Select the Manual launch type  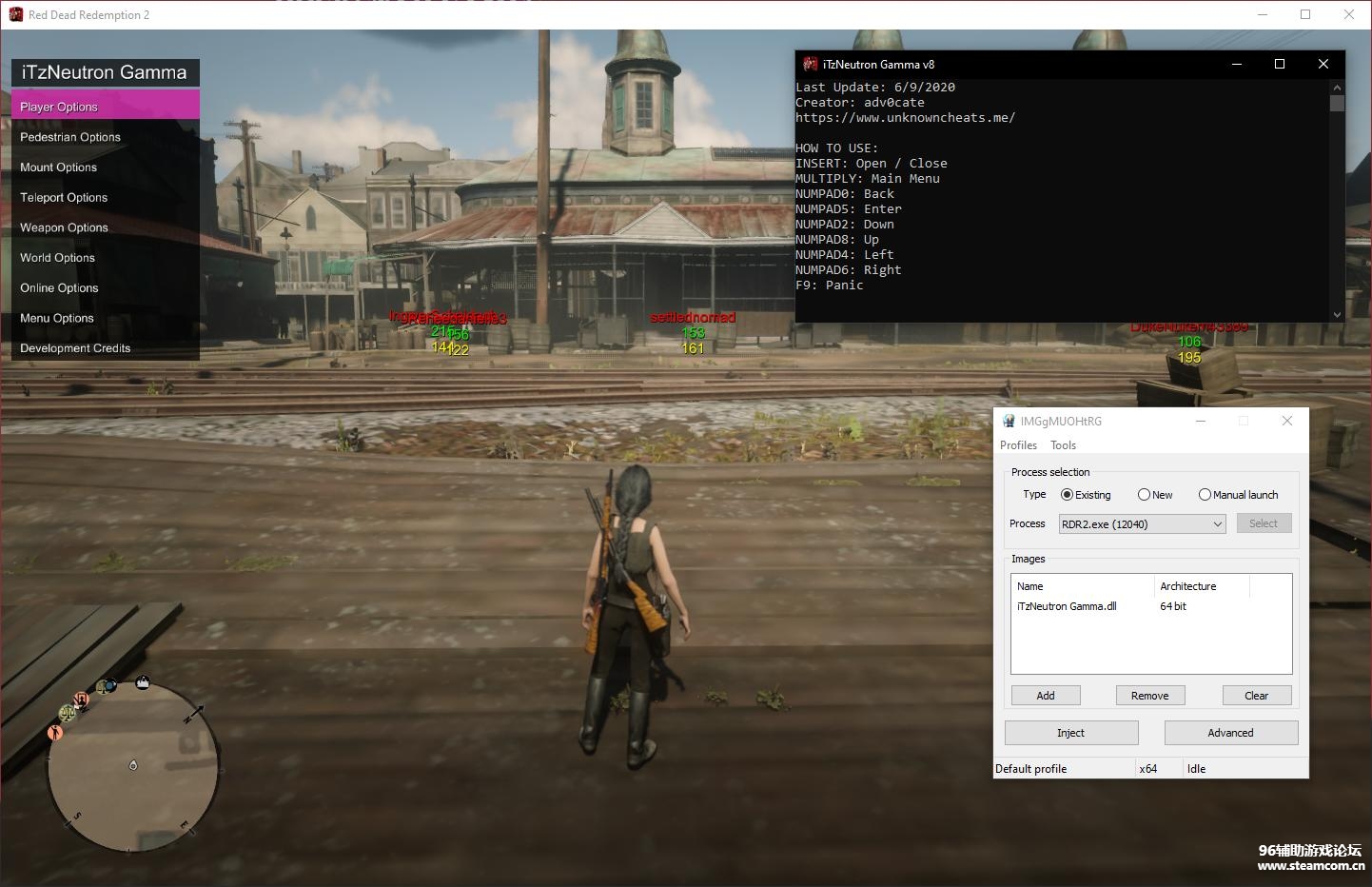(1238, 495)
